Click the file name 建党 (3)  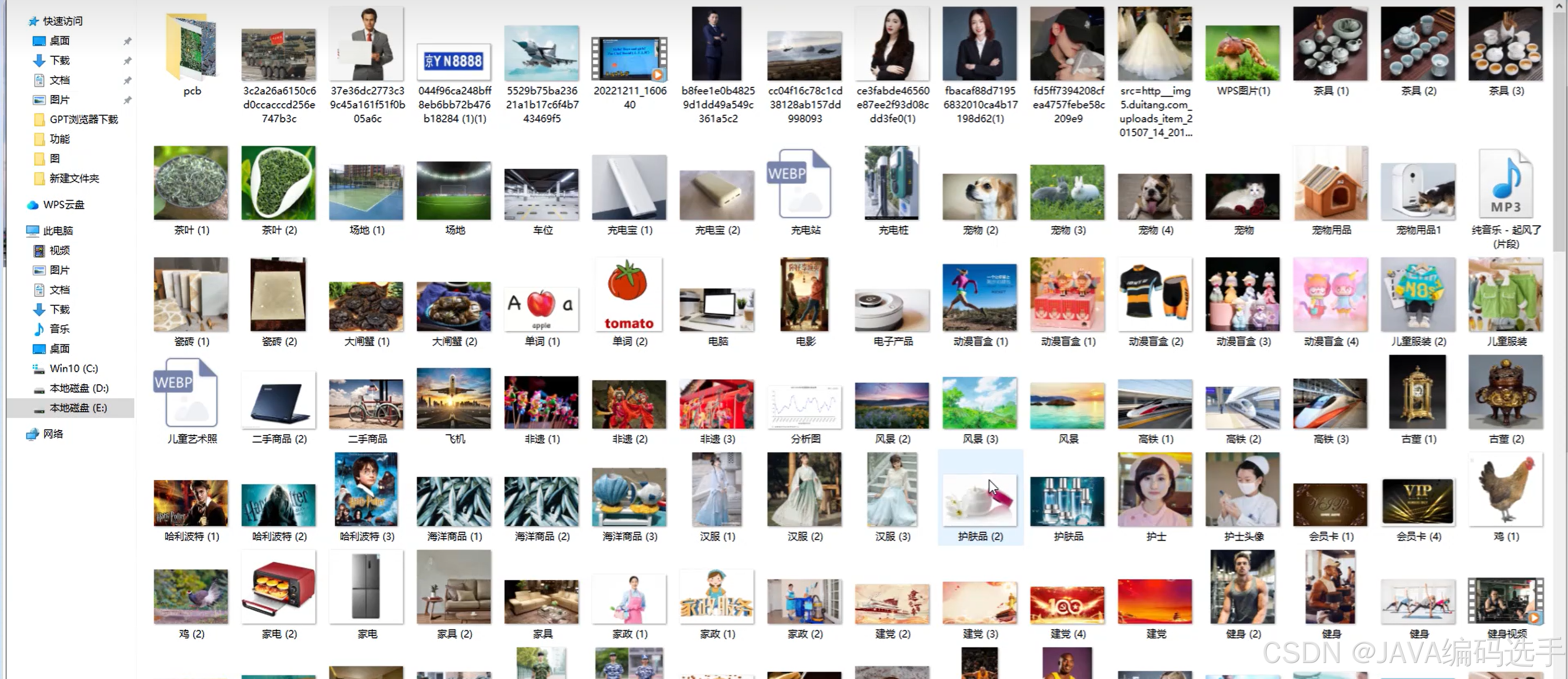tap(981, 634)
